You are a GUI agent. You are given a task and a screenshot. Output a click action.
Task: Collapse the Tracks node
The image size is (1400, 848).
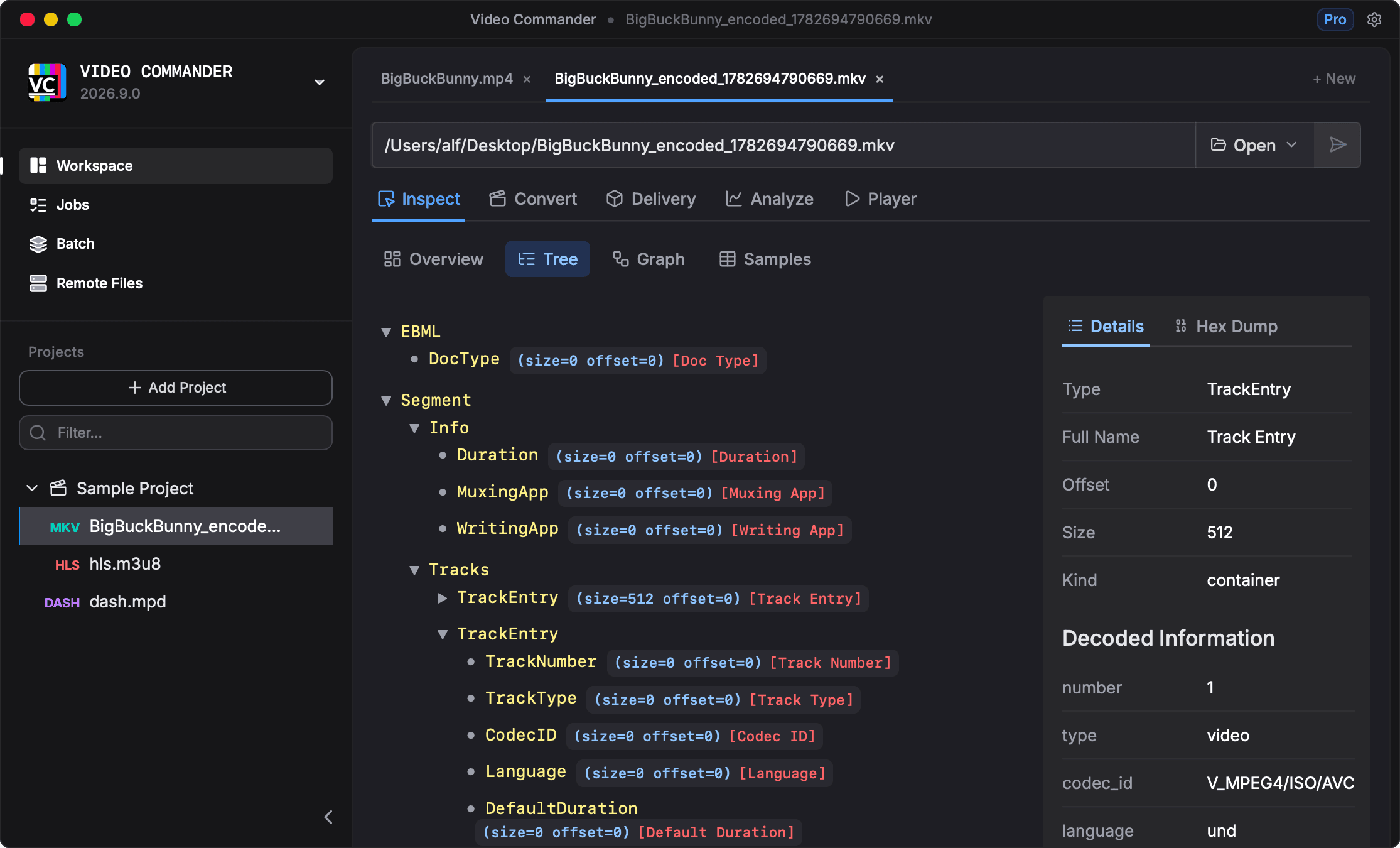pos(414,570)
